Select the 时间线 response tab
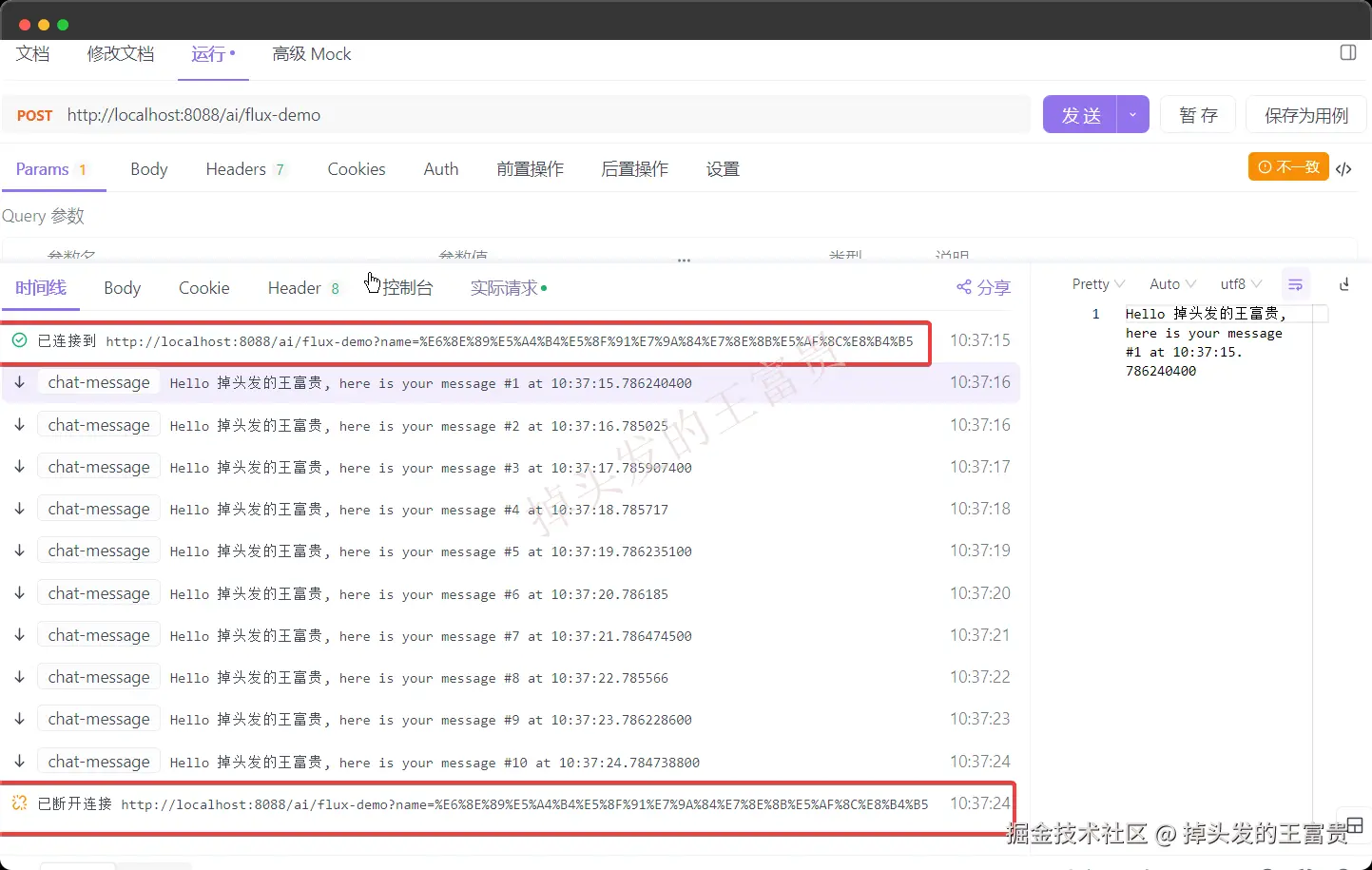Screen dimensions: 1372x870 (41, 288)
